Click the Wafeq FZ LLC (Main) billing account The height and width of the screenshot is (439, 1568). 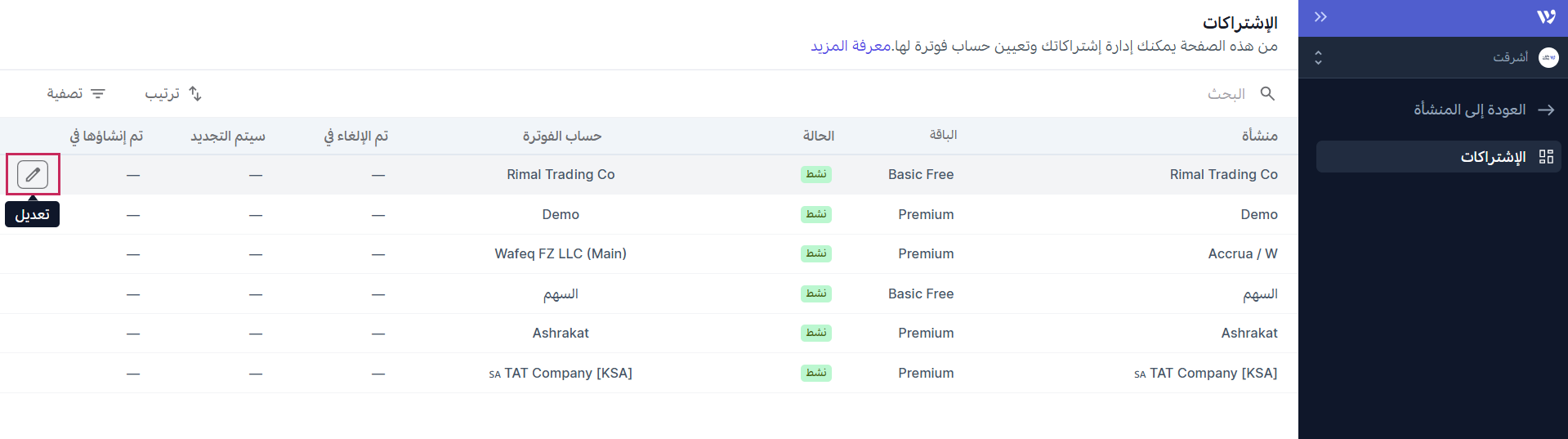[561, 253]
